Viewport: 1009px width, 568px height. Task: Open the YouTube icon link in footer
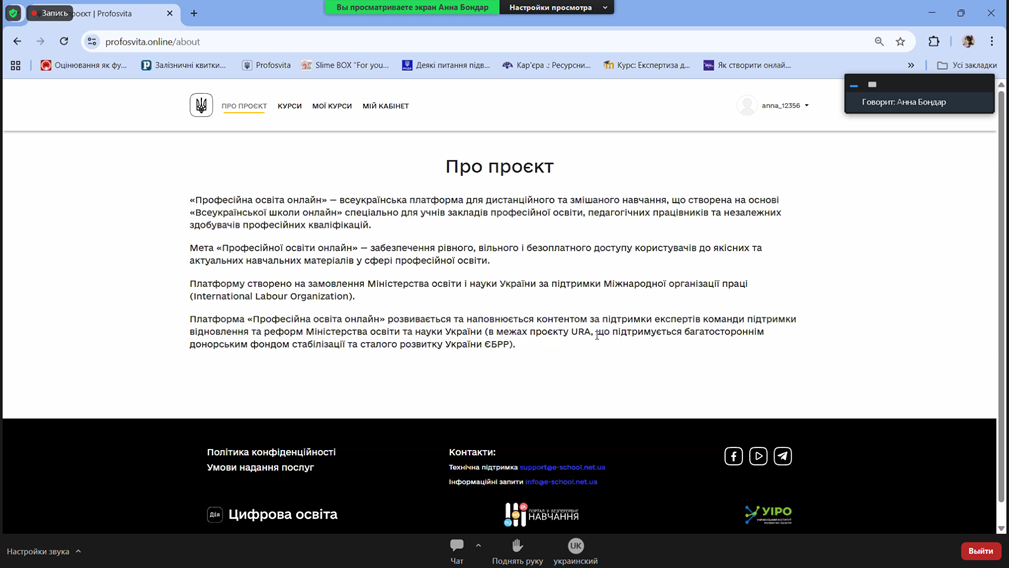click(758, 456)
